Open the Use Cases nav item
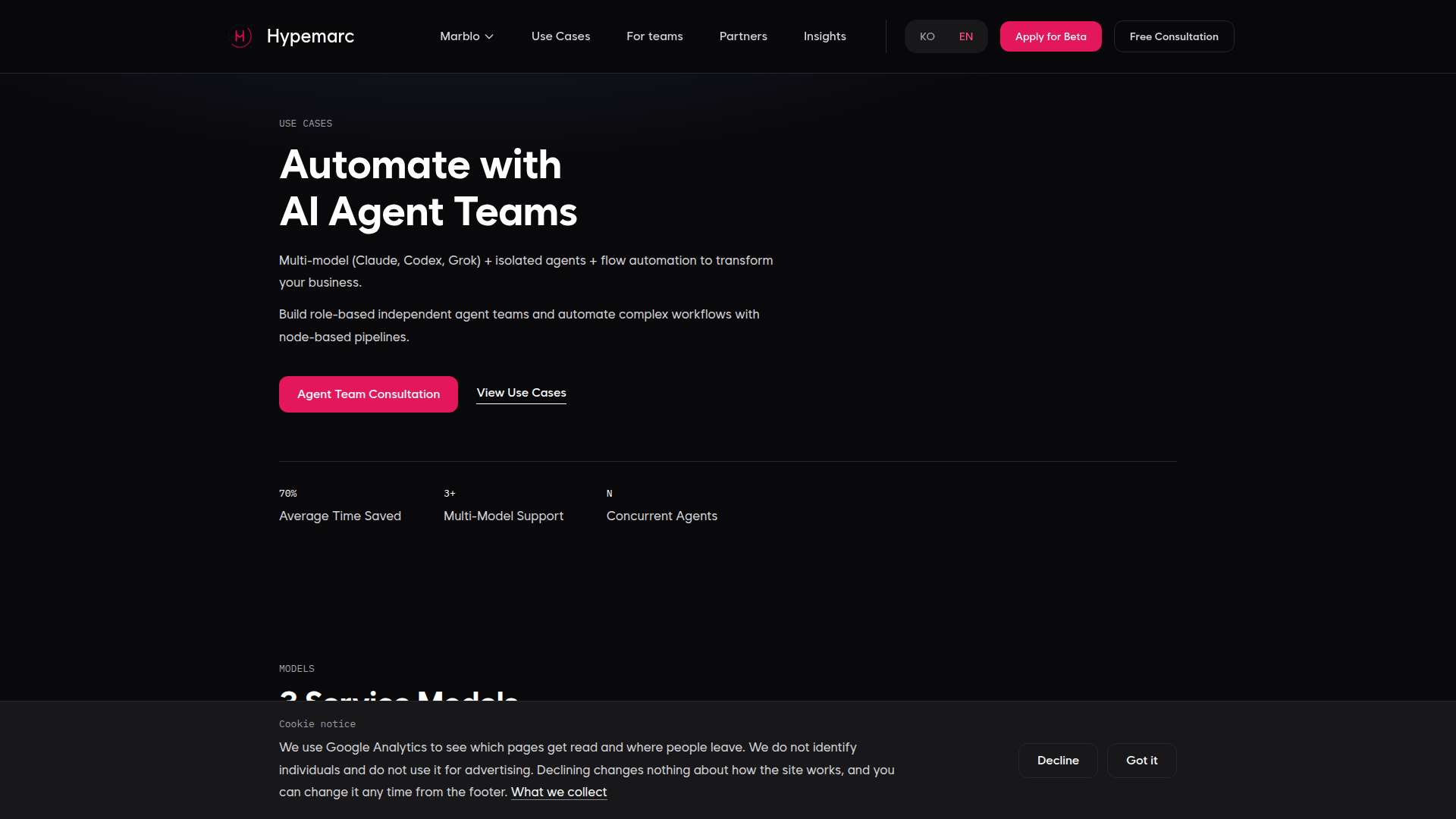Screen dimensions: 1456x819 point(560,36)
